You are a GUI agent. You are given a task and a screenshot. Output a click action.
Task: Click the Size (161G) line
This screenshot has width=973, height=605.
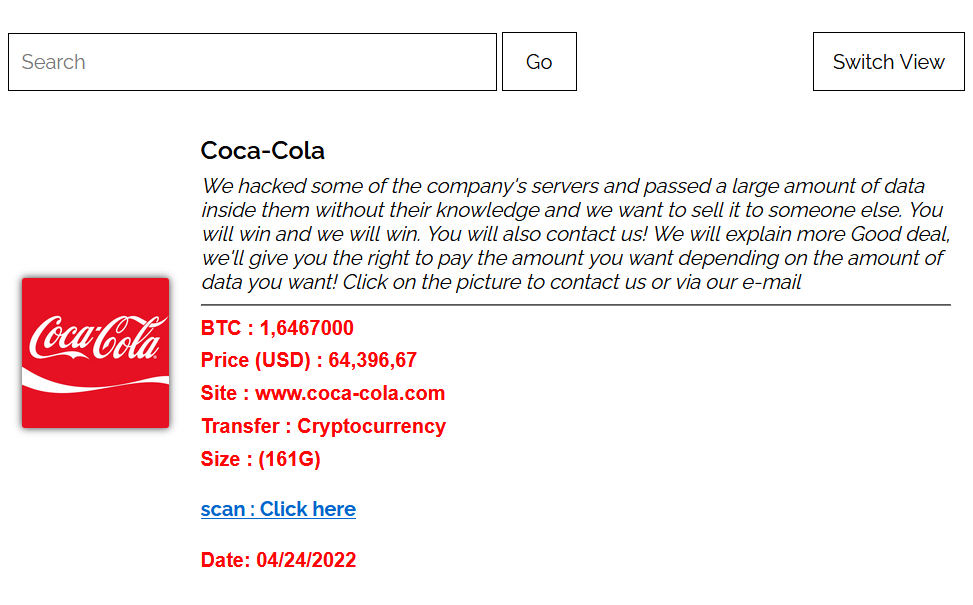point(260,459)
